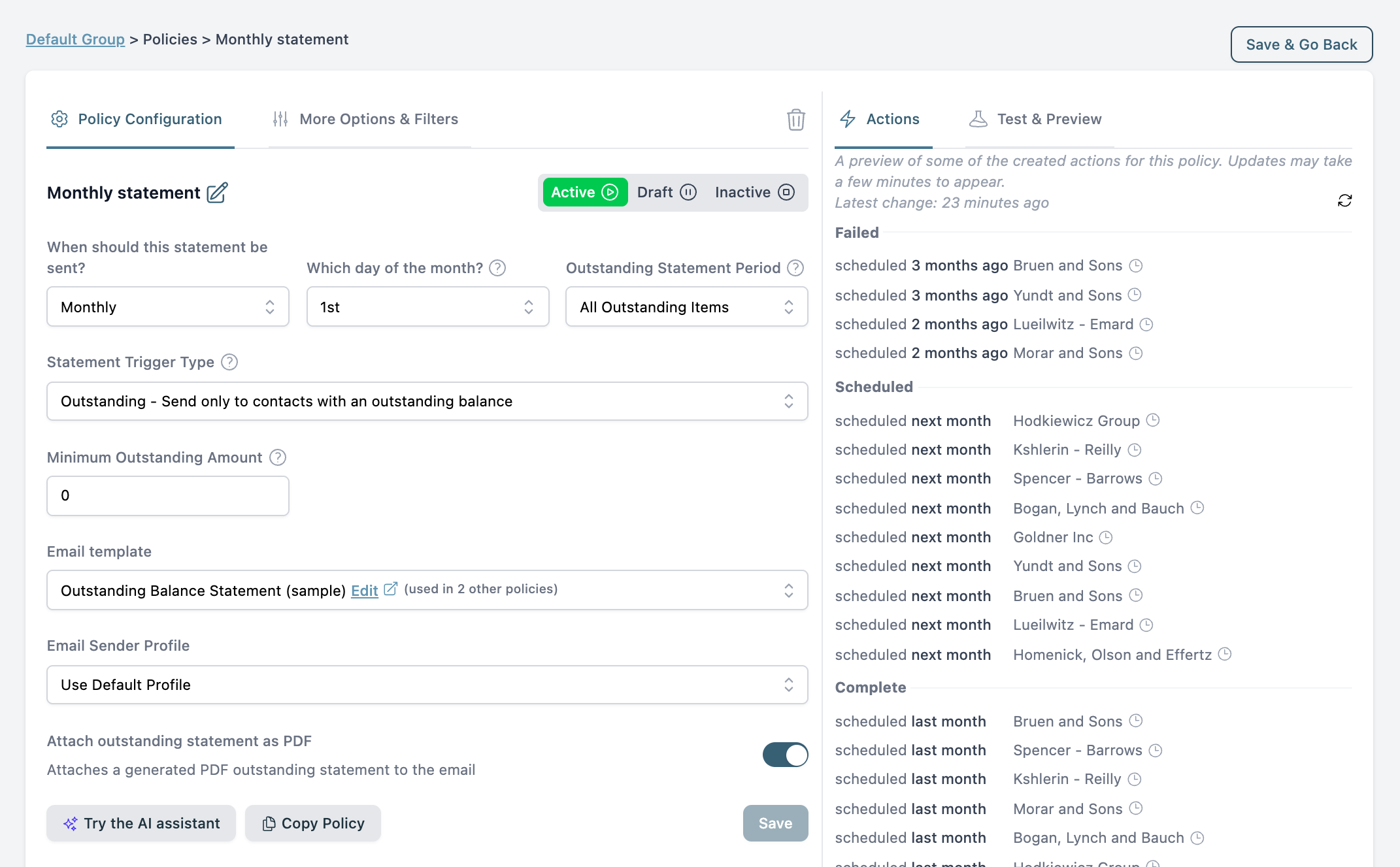
Task: Open the All Outstanding Items dropdown
Action: click(x=687, y=306)
